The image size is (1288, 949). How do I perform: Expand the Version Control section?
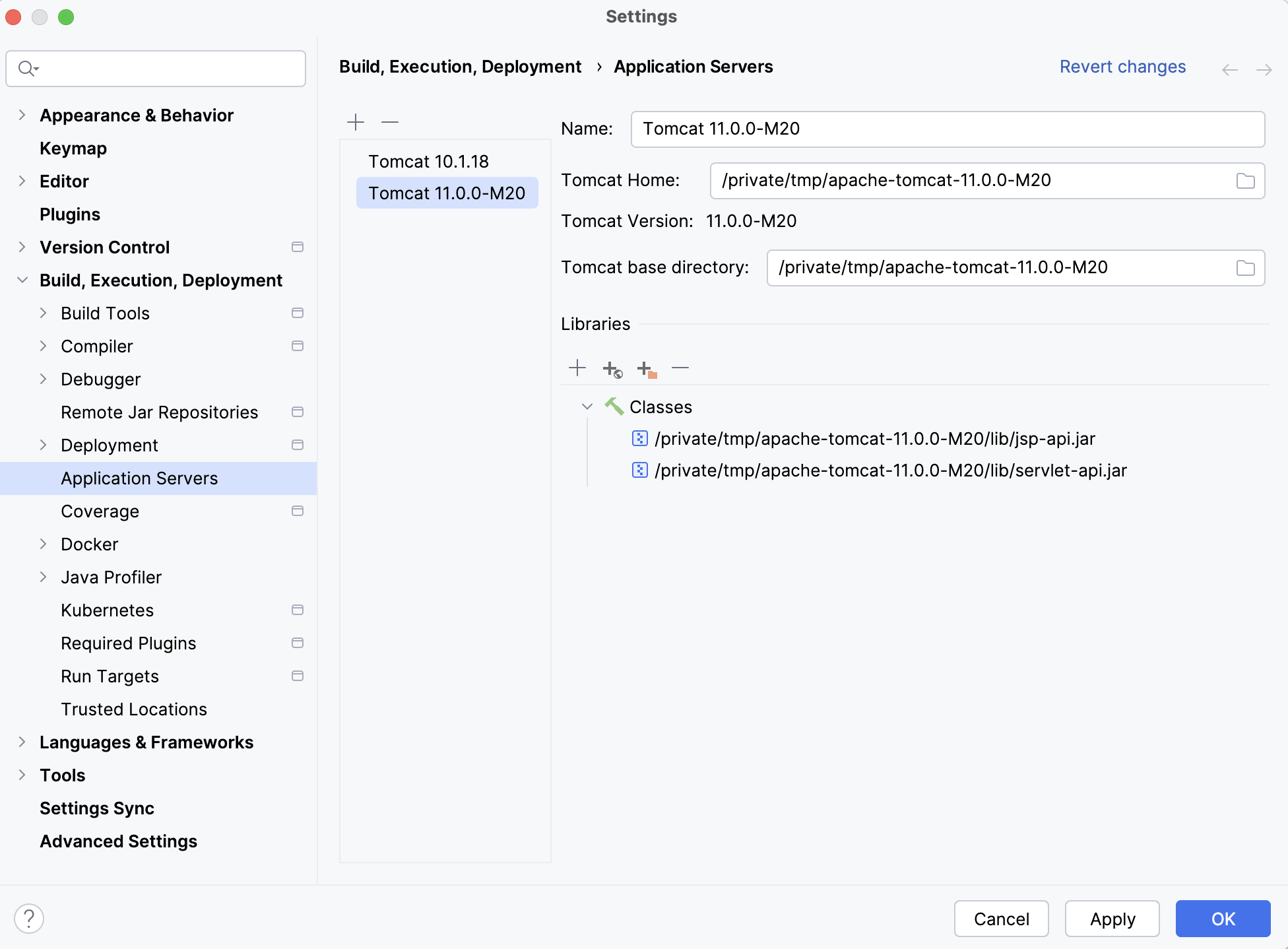coord(104,247)
